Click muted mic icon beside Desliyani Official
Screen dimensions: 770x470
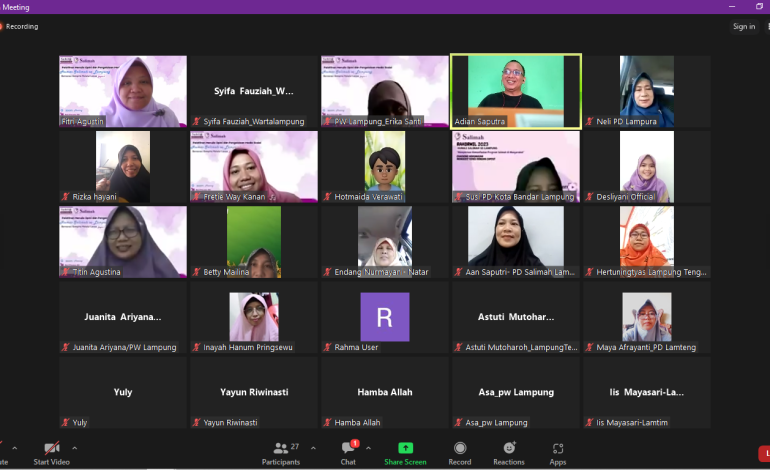pyautogui.click(x=589, y=197)
